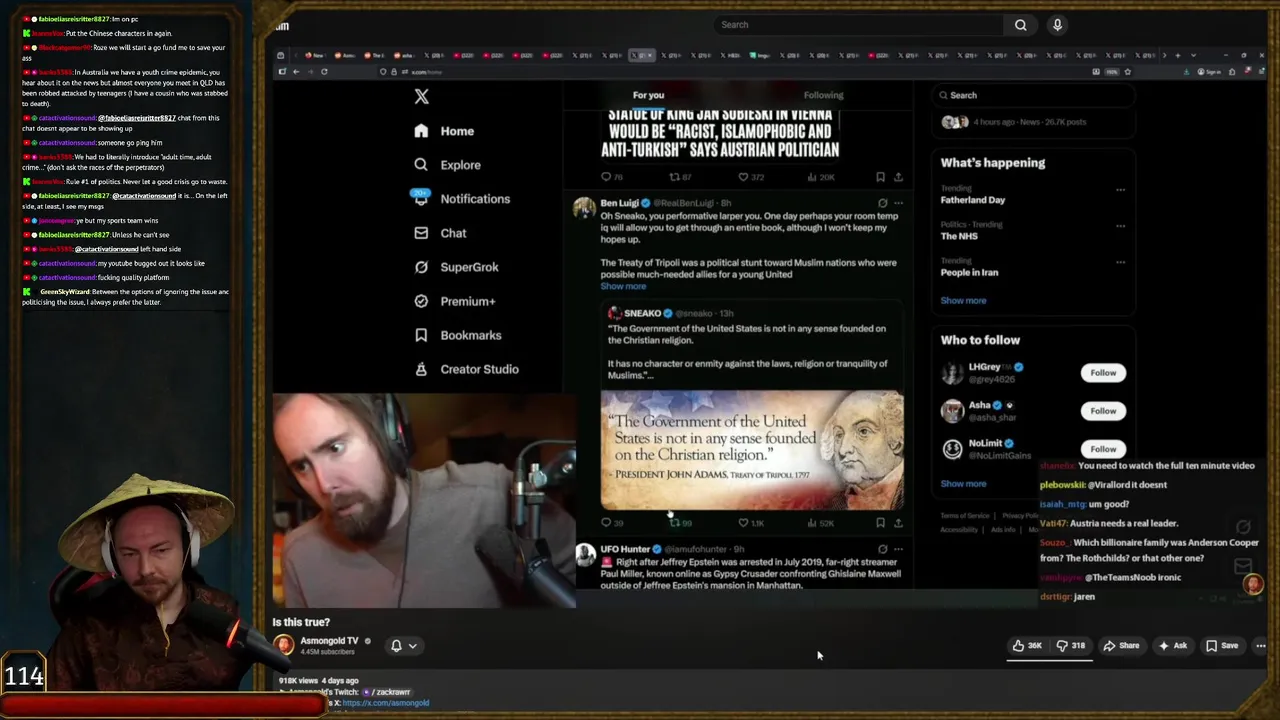This screenshot has height=720, width=1280.
Task: Open more options for Fatherland Day trend
Action: point(1120,189)
